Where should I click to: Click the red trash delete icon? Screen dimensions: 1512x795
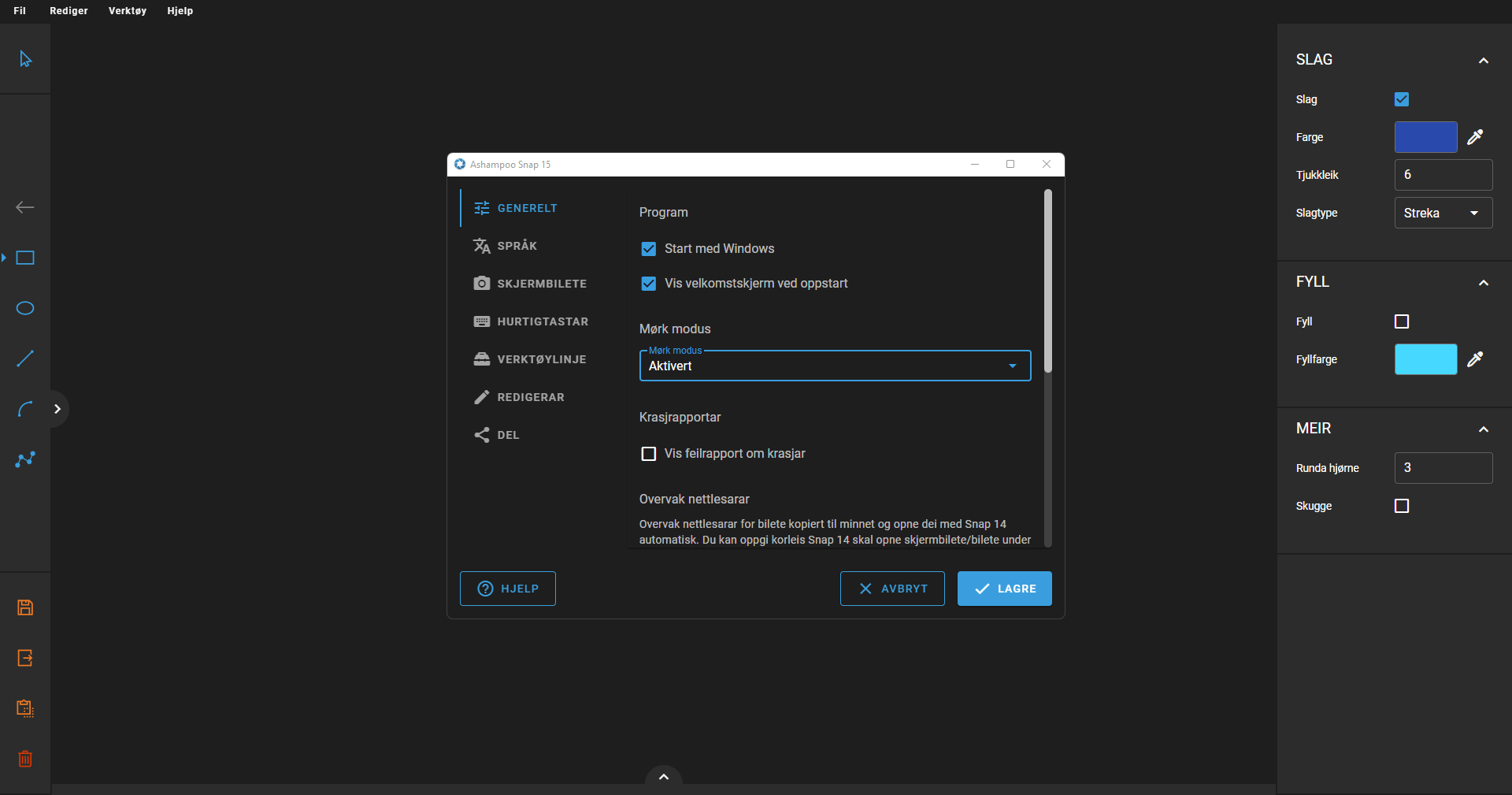click(25, 759)
